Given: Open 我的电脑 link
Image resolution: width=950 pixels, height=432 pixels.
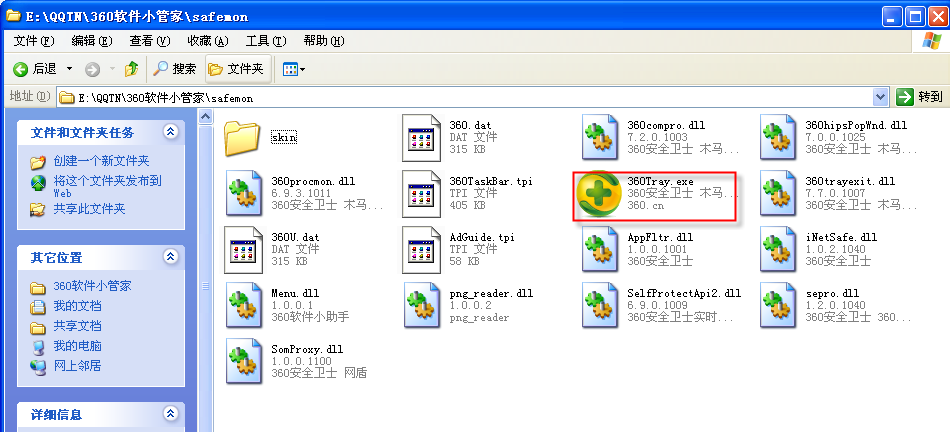Looking at the screenshot, I should click(x=77, y=346).
